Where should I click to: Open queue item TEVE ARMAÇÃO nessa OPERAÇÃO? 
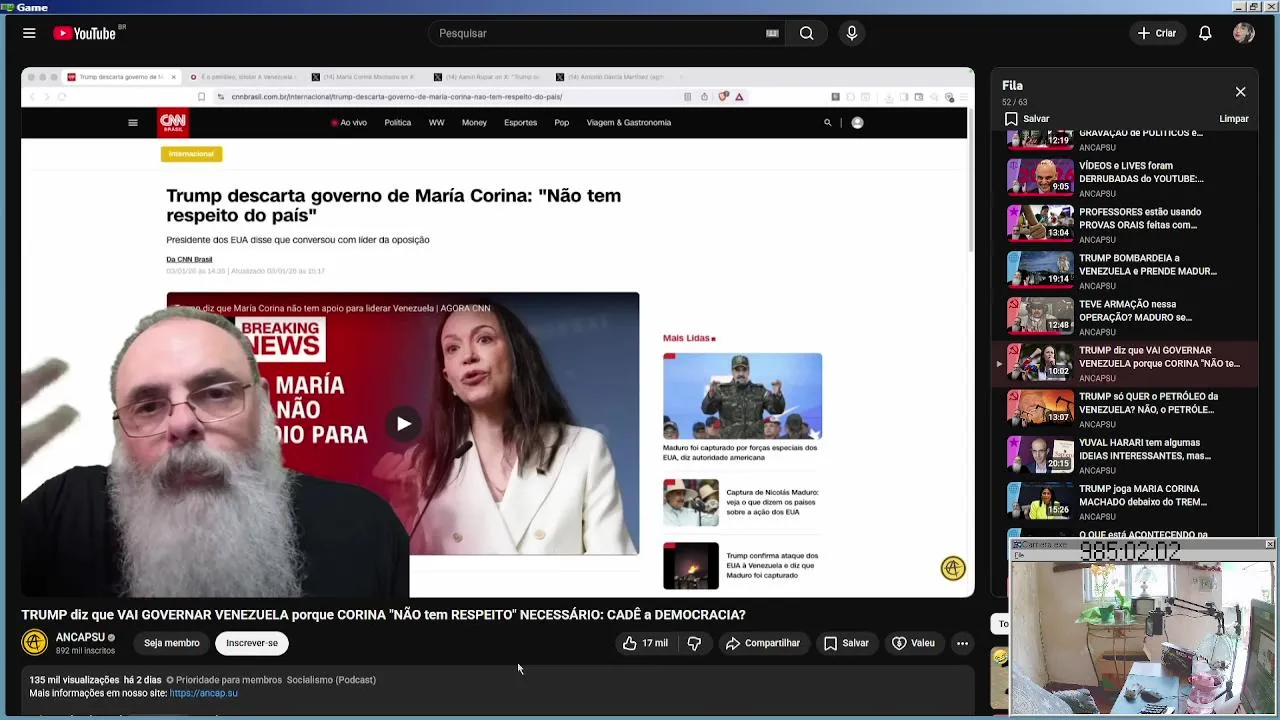click(1127, 316)
